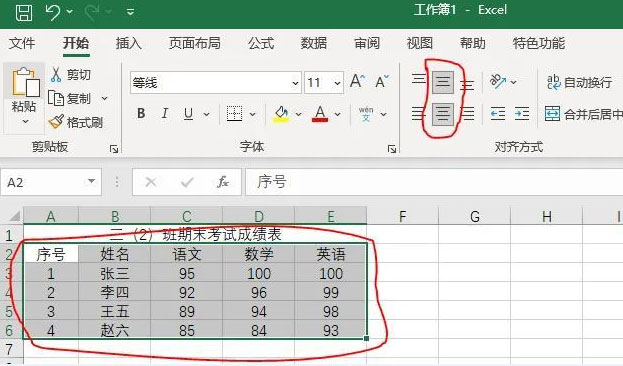Viewport: 623px width, 366px height.
Task: Open the 审阅 tab
Action: (367, 43)
